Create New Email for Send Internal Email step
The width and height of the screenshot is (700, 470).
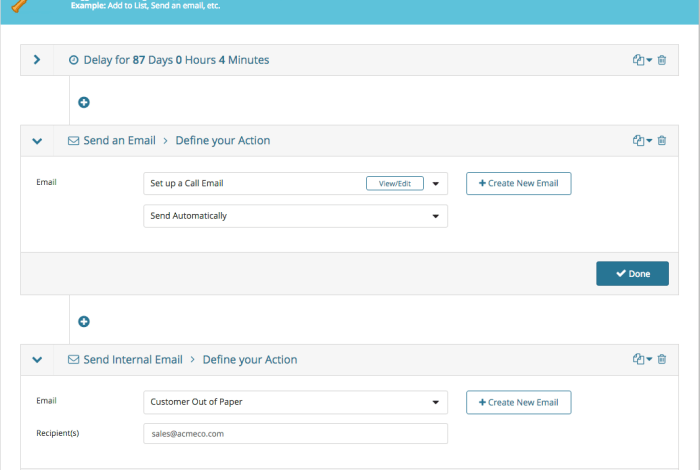tap(519, 402)
